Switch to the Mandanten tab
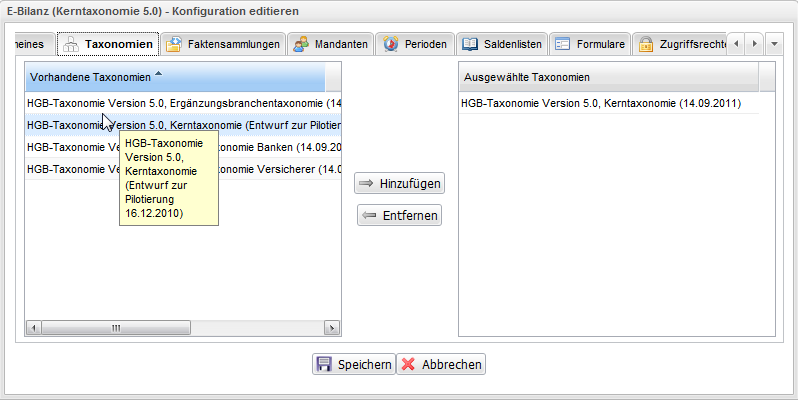The image size is (798, 400). coord(331,44)
